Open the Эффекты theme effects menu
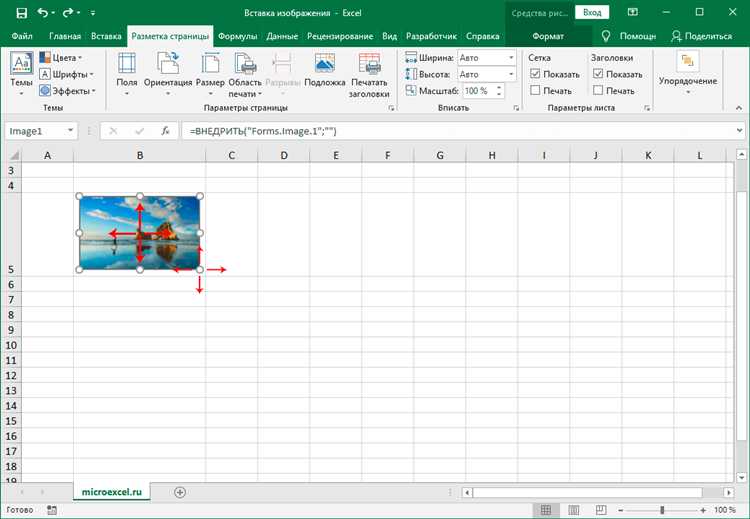Image resolution: width=750 pixels, height=519 pixels. (67, 90)
